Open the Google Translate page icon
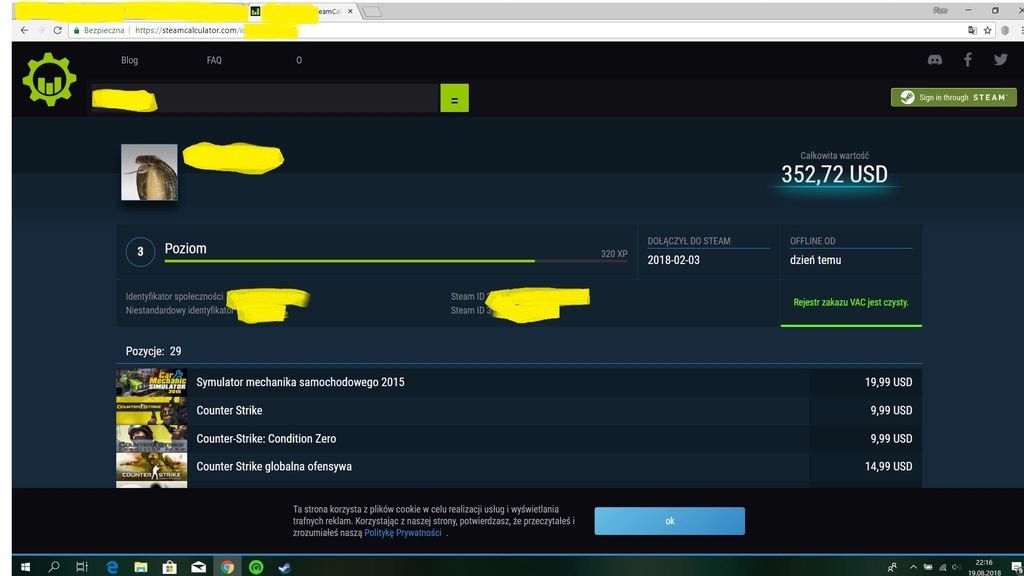The height and width of the screenshot is (576, 1024). coord(972,30)
